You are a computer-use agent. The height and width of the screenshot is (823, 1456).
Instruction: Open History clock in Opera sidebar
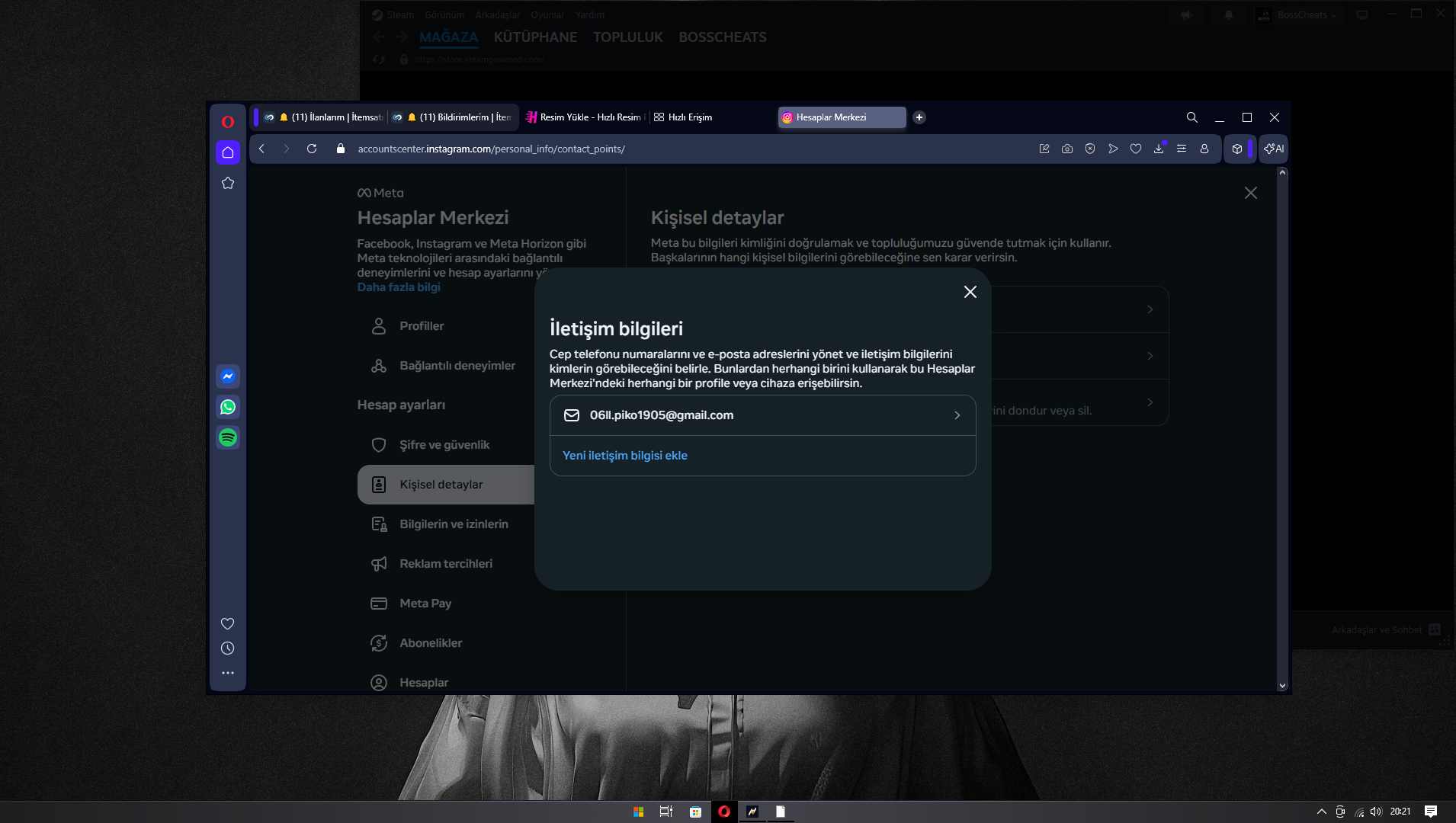pos(228,648)
